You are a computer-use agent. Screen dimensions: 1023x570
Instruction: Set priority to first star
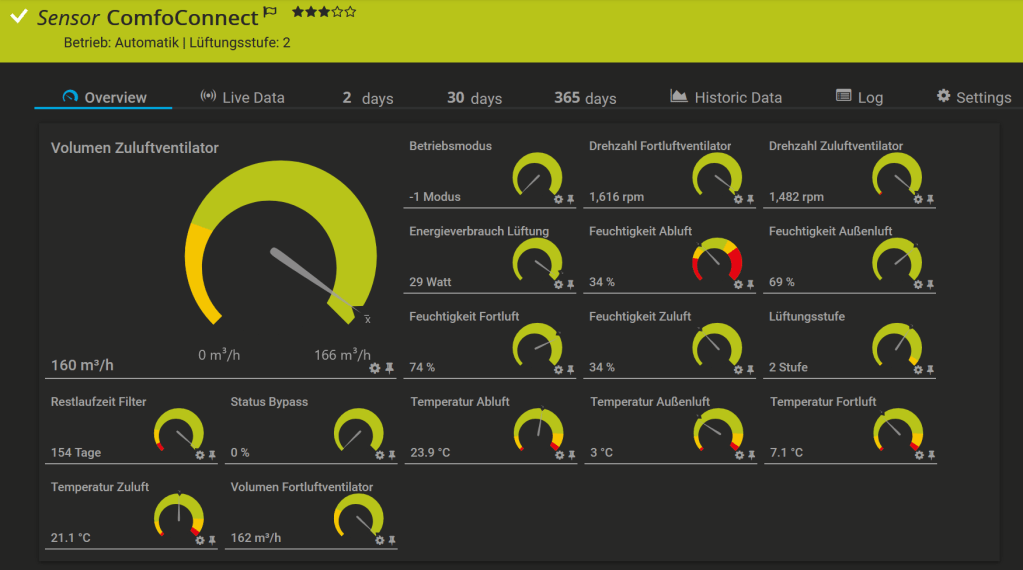tap(298, 12)
